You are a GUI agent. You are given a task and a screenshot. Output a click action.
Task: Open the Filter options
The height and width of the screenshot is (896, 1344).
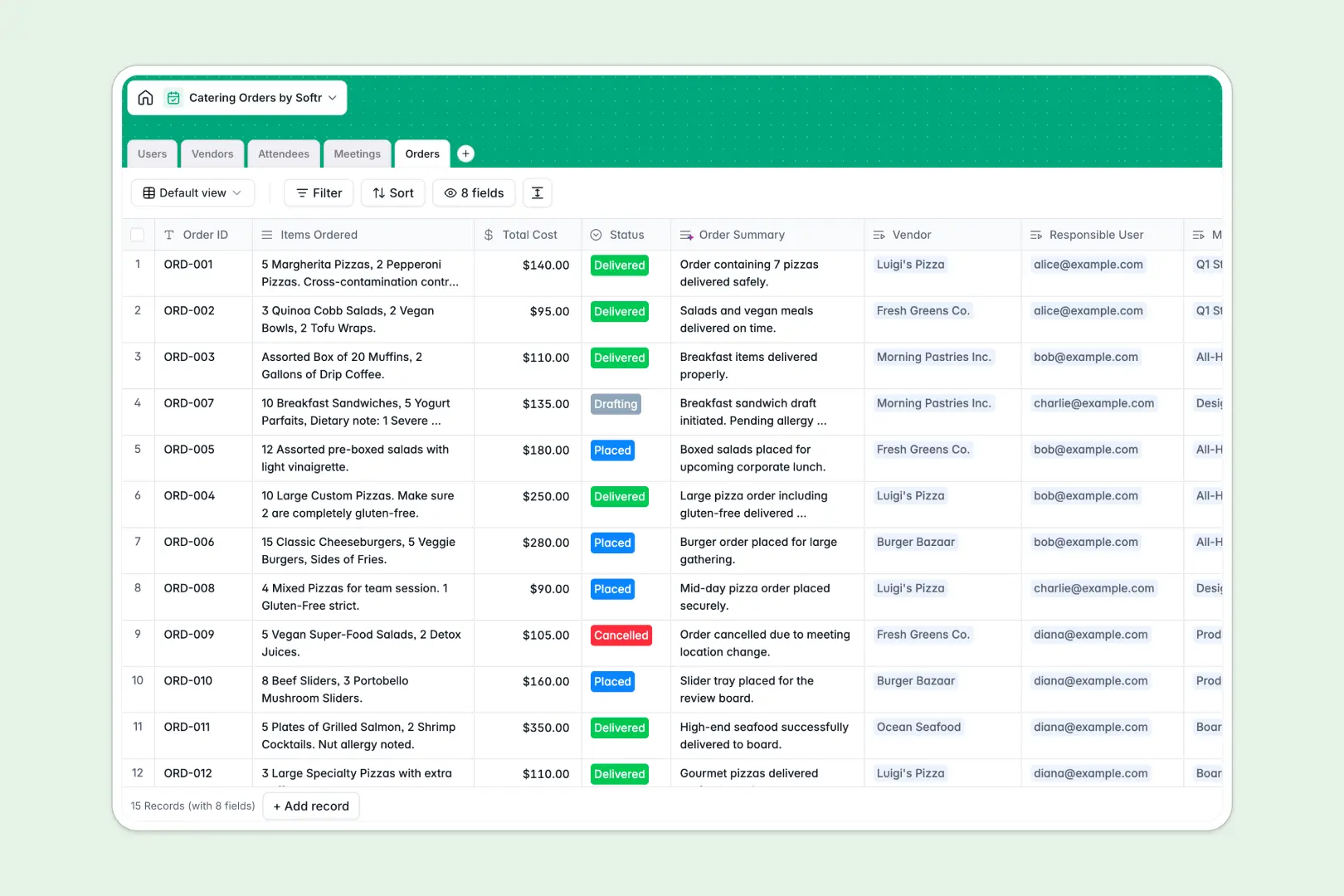point(318,192)
